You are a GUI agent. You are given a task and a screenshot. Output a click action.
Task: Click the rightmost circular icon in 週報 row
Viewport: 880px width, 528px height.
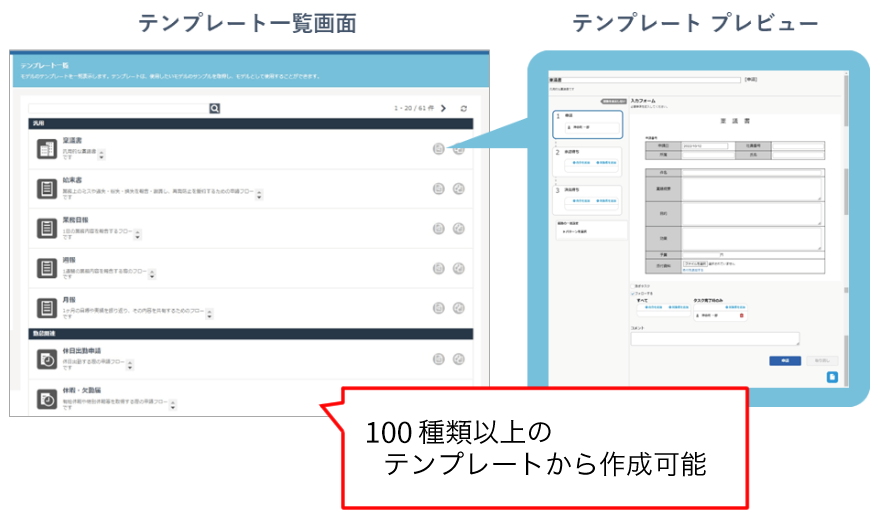459,268
